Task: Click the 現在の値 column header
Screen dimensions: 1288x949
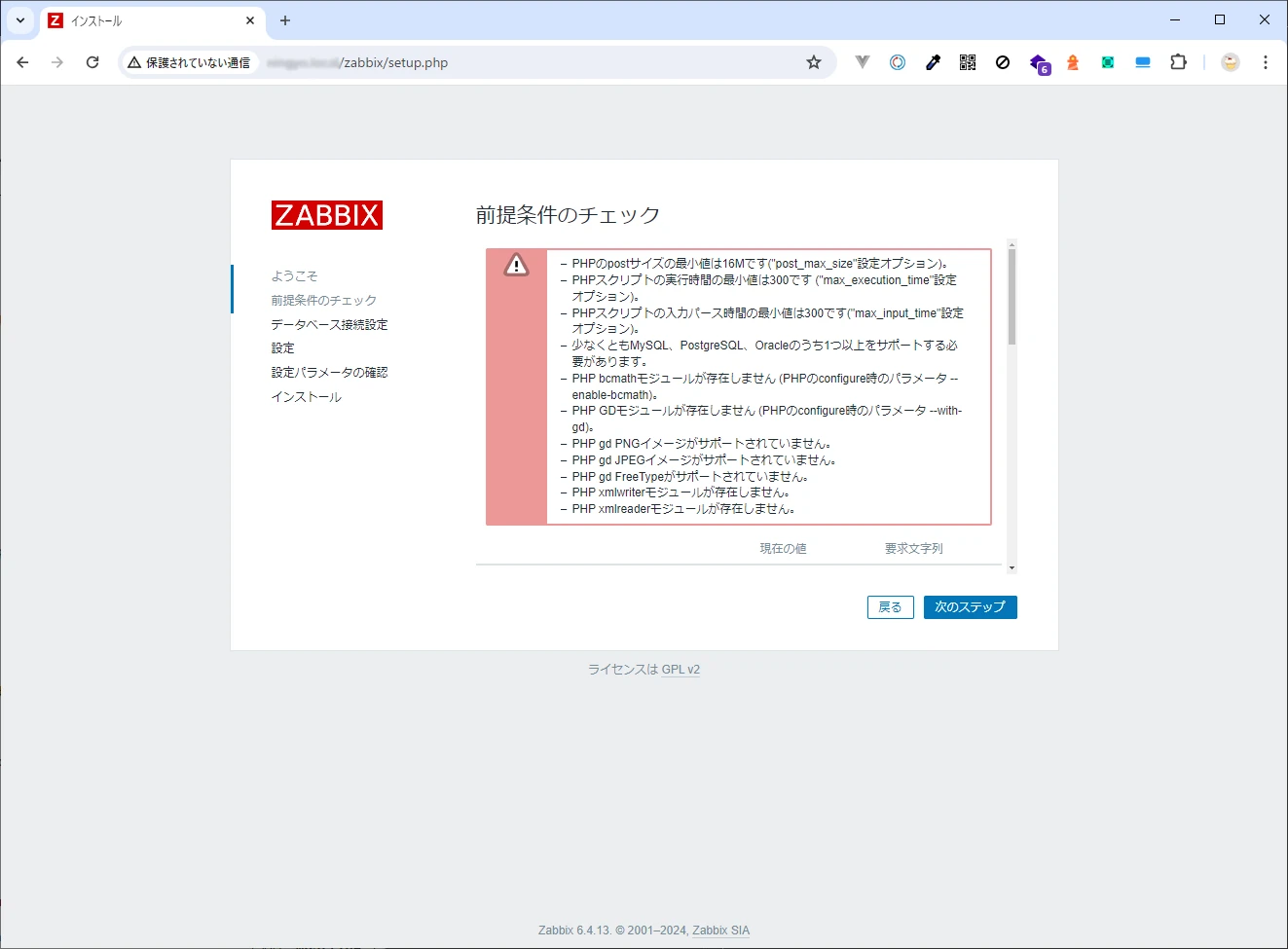Action: coord(783,549)
